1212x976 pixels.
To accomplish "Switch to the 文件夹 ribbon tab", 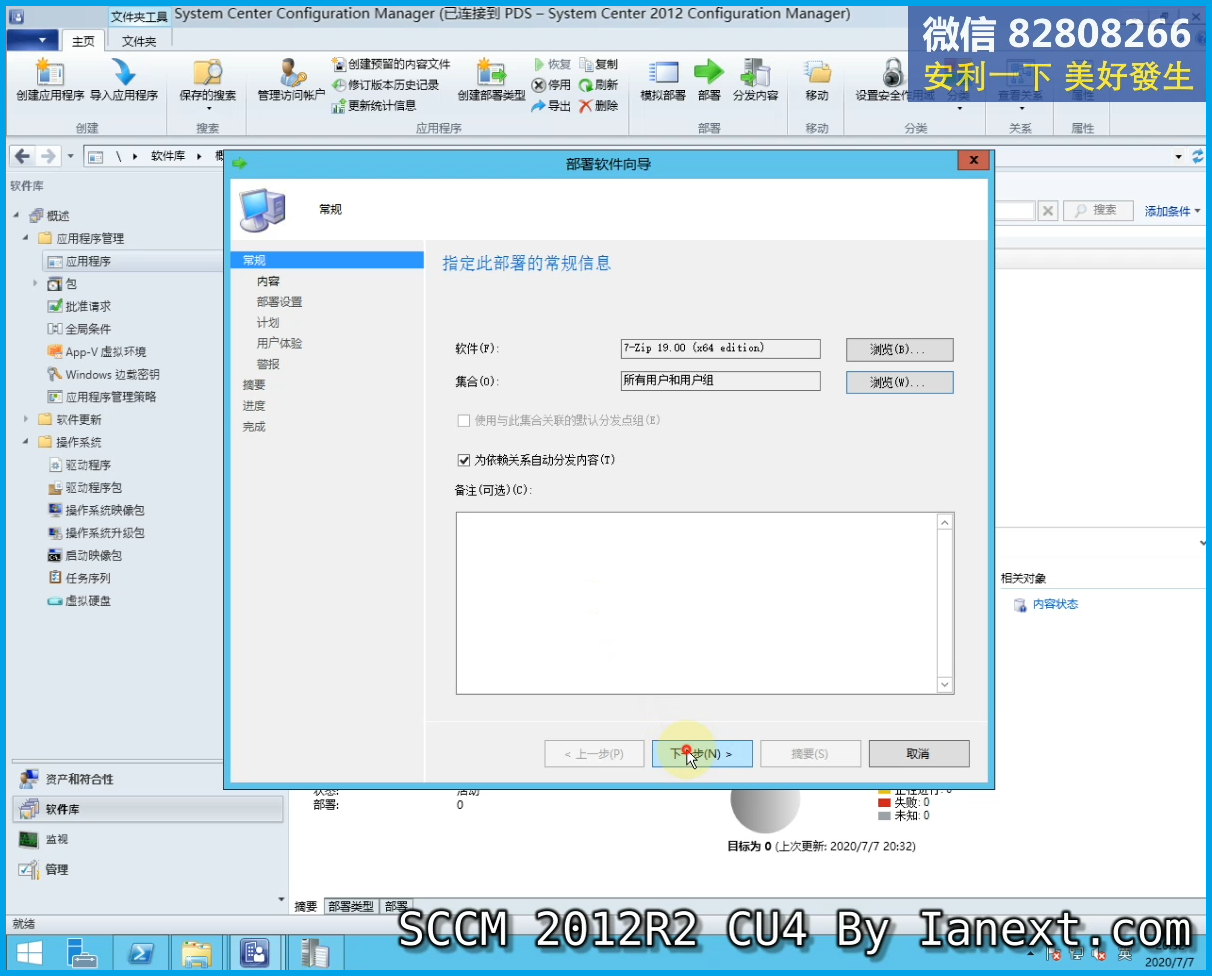I will [139, 41].
